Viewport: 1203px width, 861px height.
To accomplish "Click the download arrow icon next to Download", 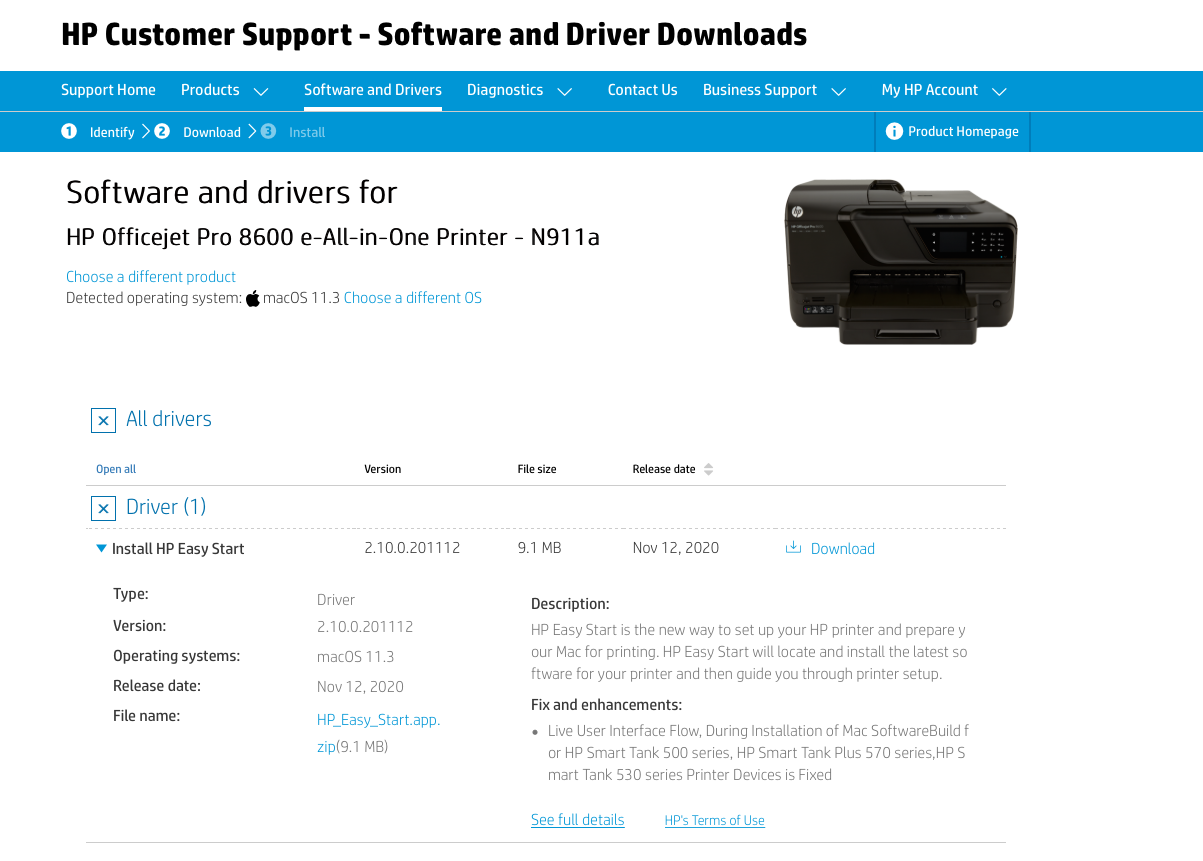I will click(794, 548).
